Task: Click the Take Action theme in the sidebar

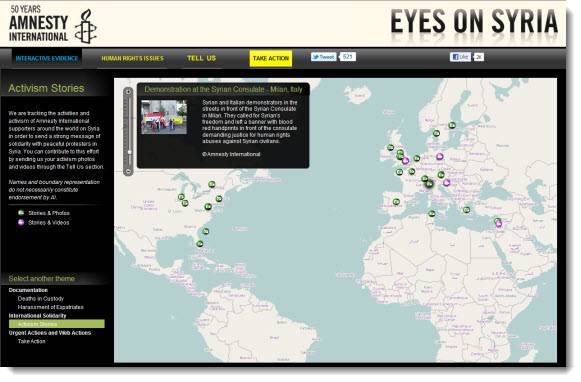Action: tap(31, 341)
